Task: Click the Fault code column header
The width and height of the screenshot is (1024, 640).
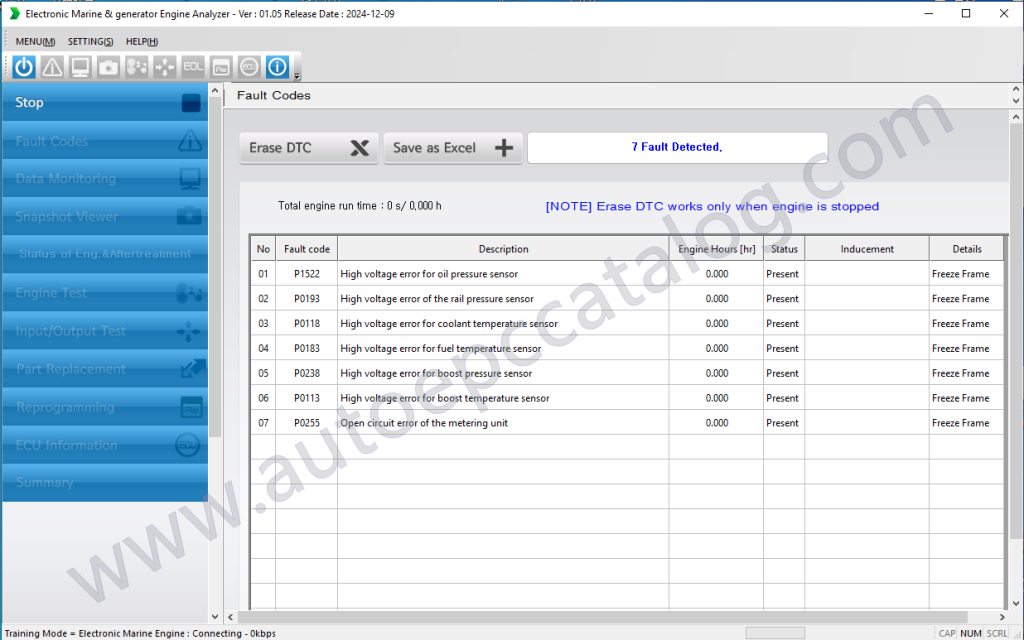Action: click(306, 249)
